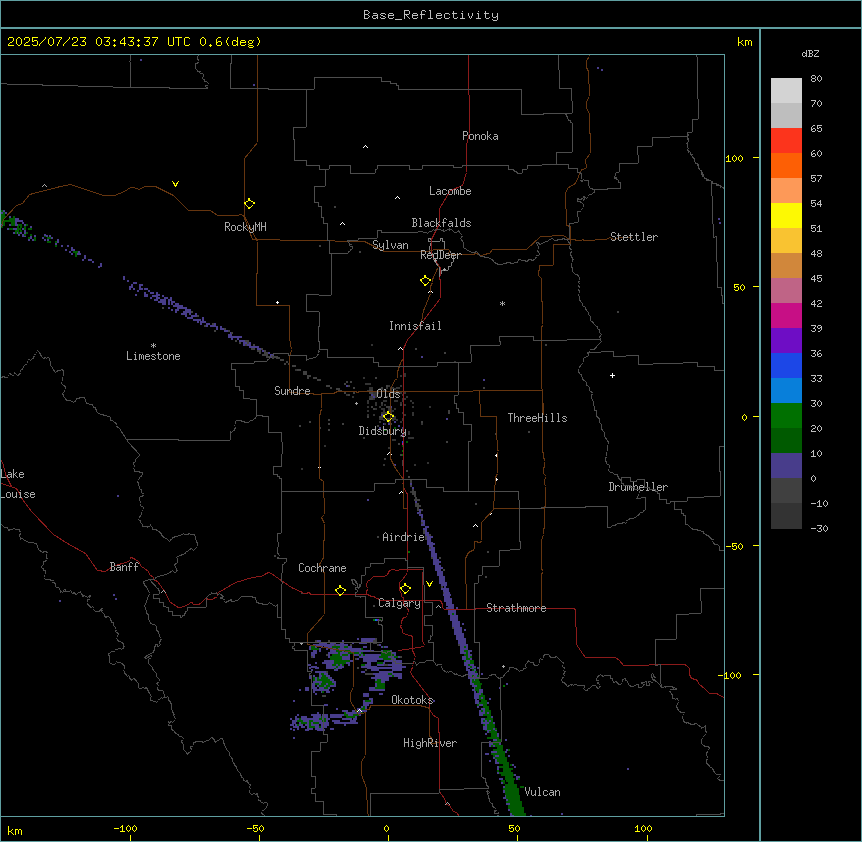The height and width of the screenshot is (842, 862).
Task: Select the Okotoks label
Action: [x=412, y=700]
